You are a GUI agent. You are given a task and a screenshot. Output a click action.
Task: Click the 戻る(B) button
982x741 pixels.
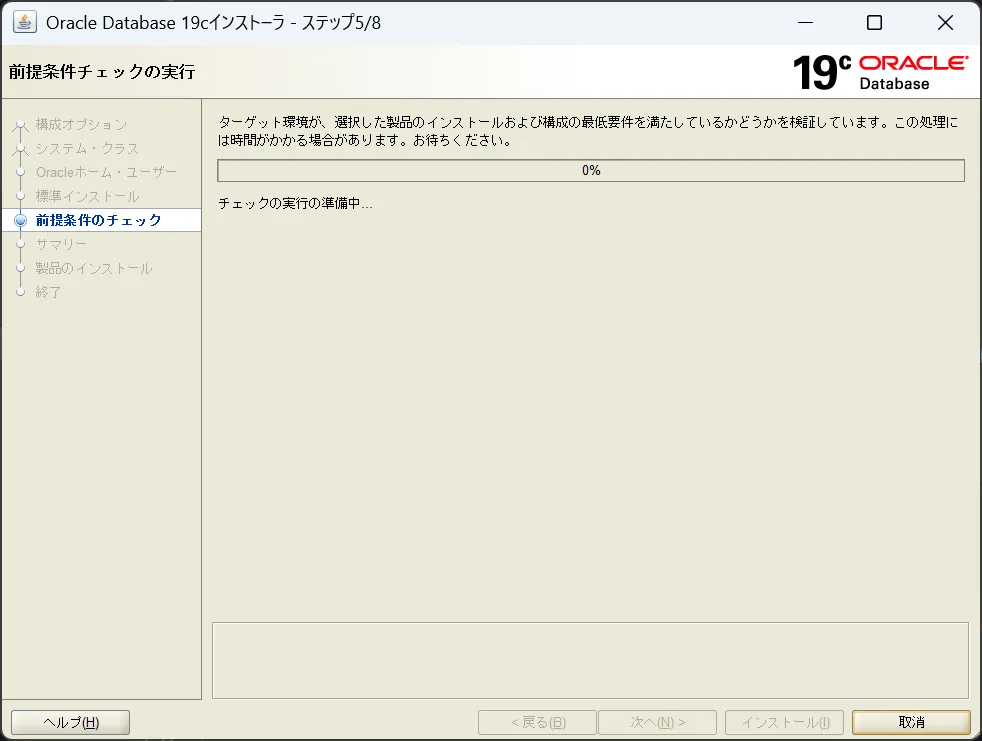pyautogui.click(x=537, y=722)
